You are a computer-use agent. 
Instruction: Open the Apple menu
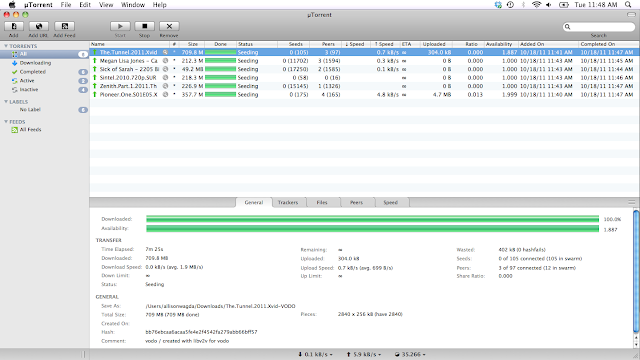[12, 5]
